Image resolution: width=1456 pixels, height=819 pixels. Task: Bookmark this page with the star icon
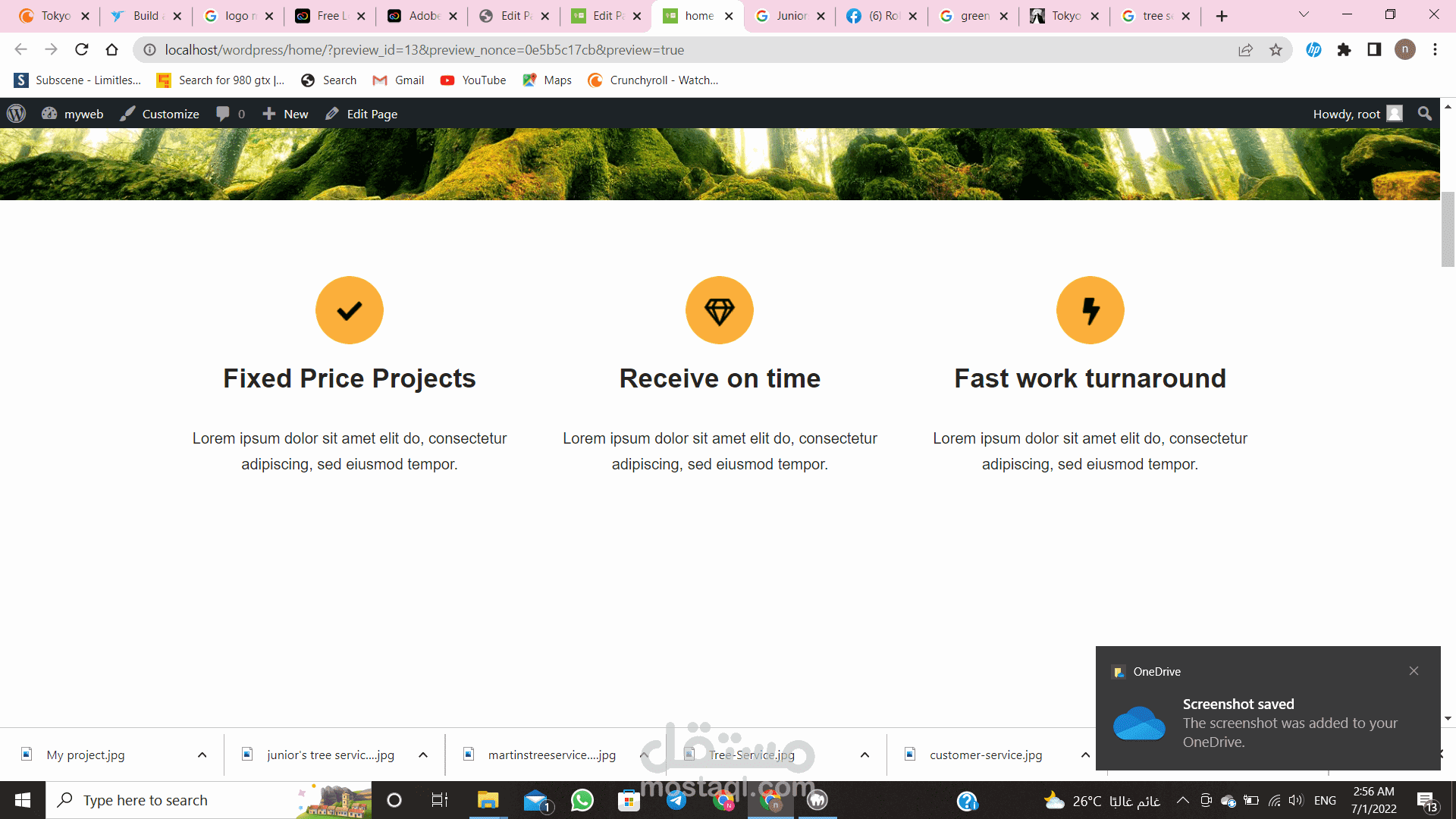pyautogui.click(x=1276, y=50)
